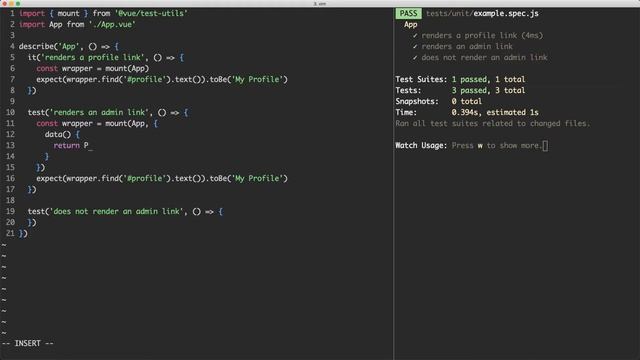
Task: Click the terminal window title bar text
Action: pyautogui.click(x=320, y=3)
